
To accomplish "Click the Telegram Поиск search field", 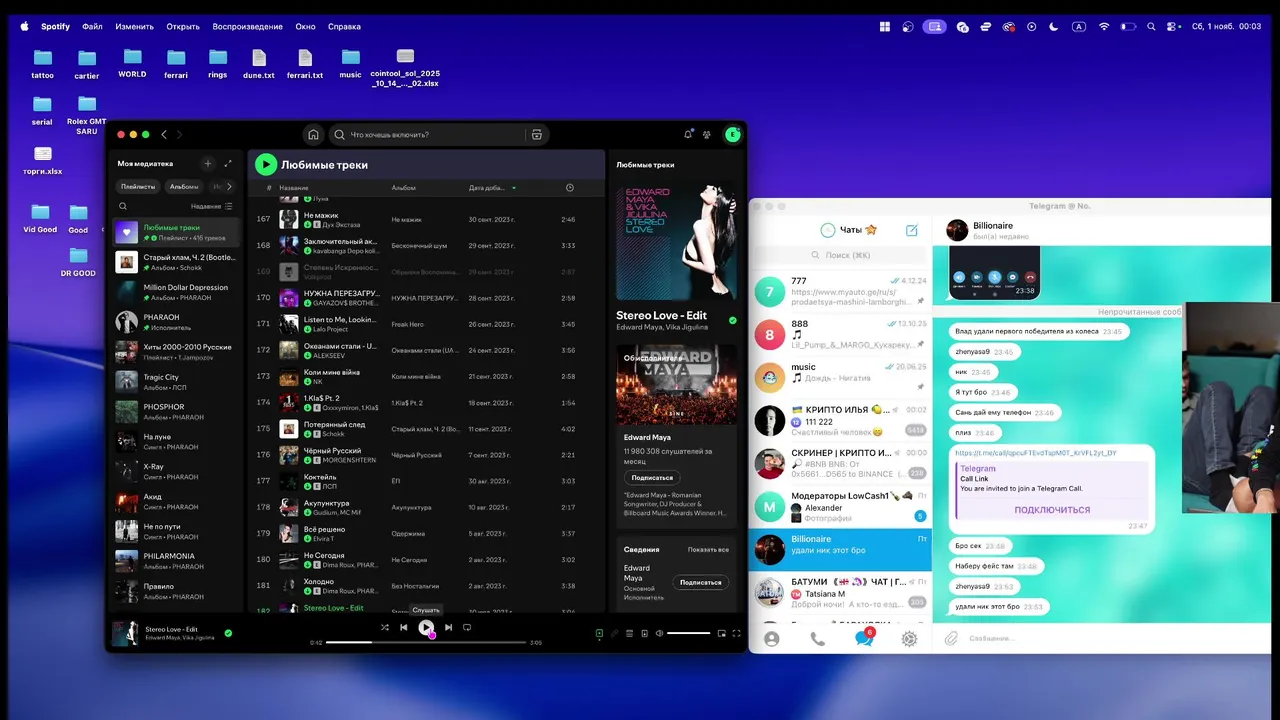I will 840,255.
